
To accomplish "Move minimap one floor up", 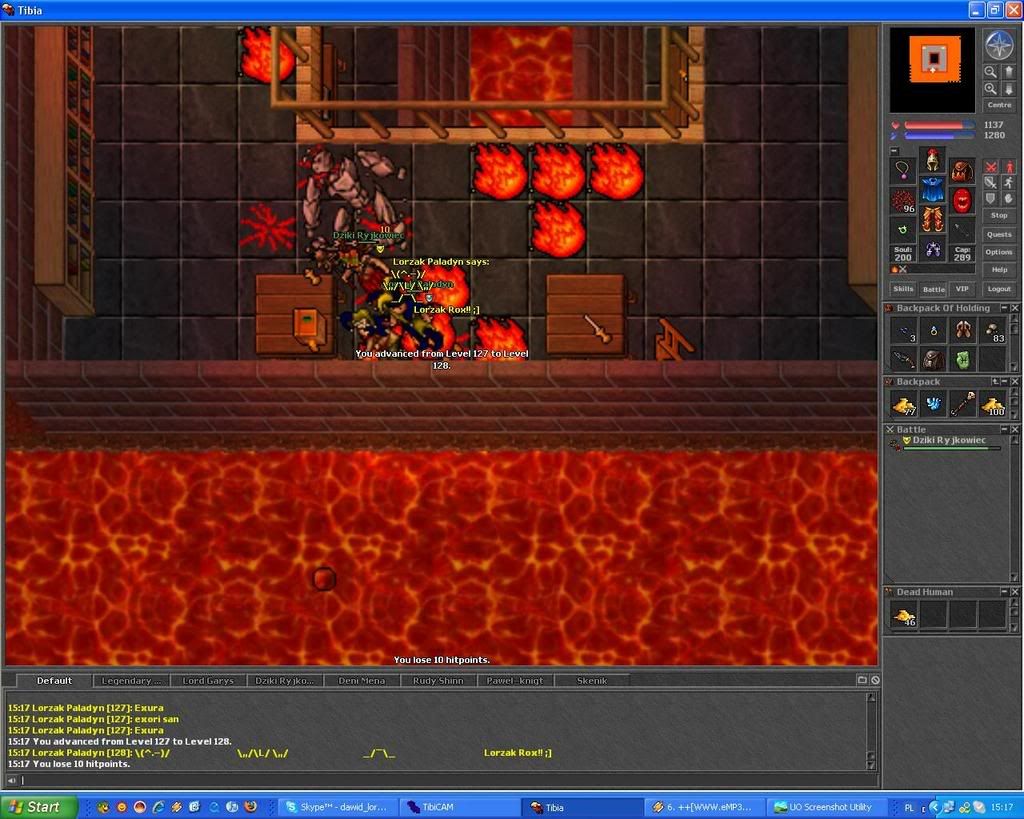I will click(x=1008, y=72).
